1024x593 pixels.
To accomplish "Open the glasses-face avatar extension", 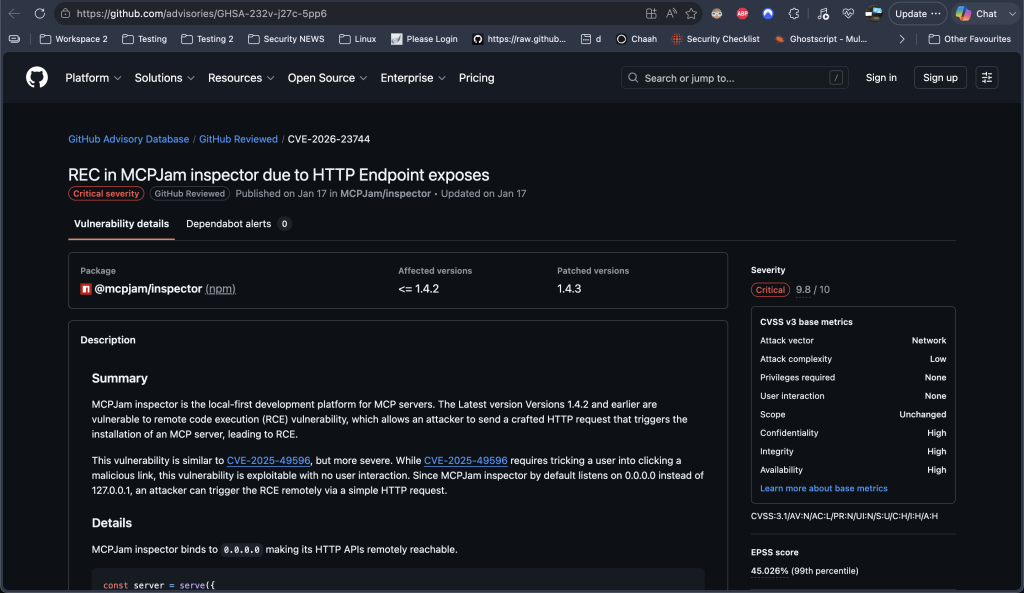I will click(716, 13).
